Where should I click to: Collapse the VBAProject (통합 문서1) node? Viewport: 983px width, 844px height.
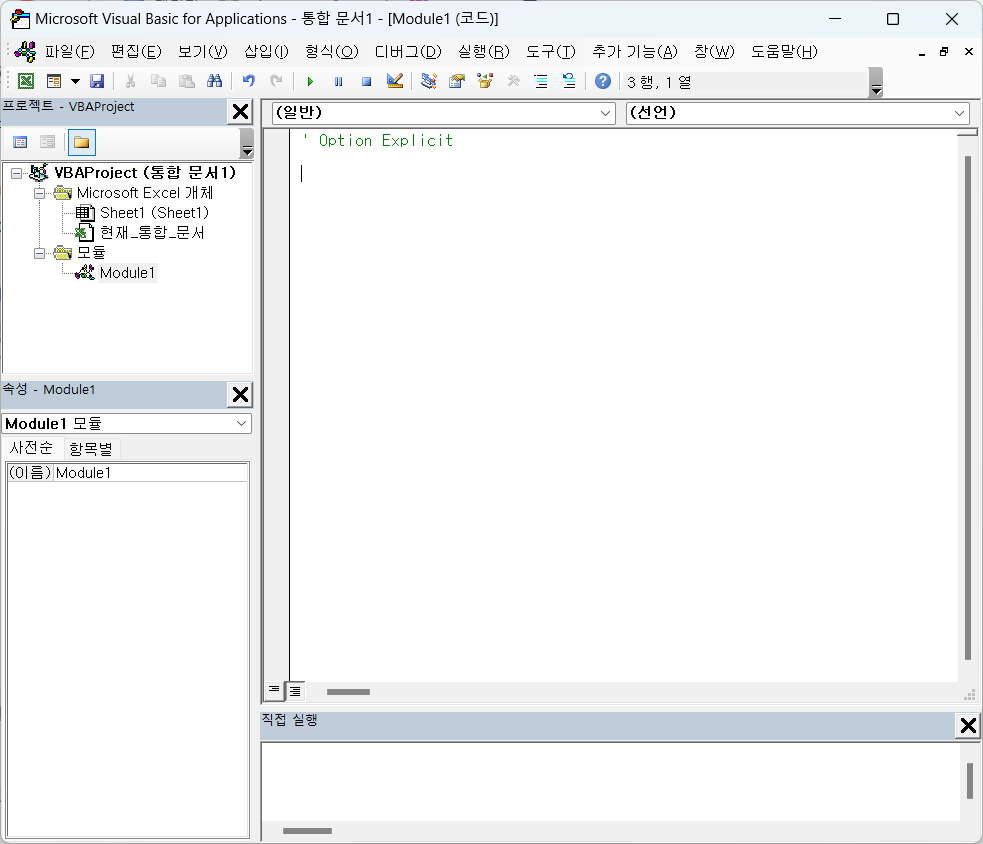(x=16, y=173)
